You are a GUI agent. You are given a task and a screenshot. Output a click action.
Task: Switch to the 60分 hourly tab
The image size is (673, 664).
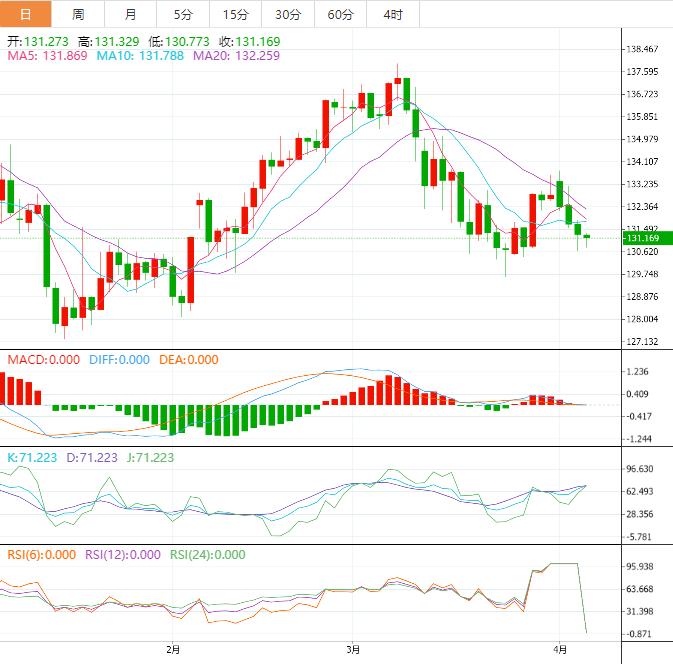340,14
